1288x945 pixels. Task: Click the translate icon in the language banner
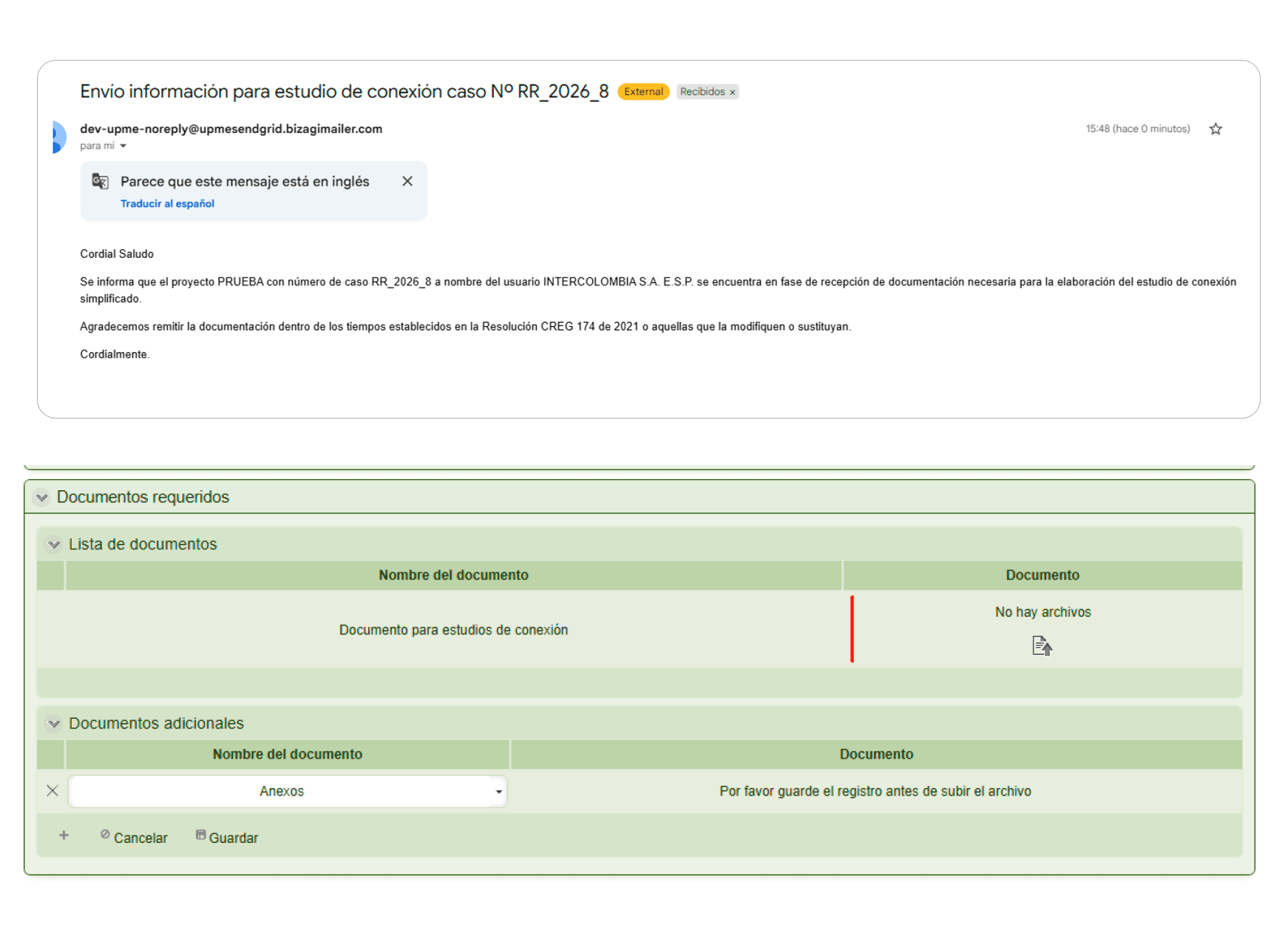[101, 181]
